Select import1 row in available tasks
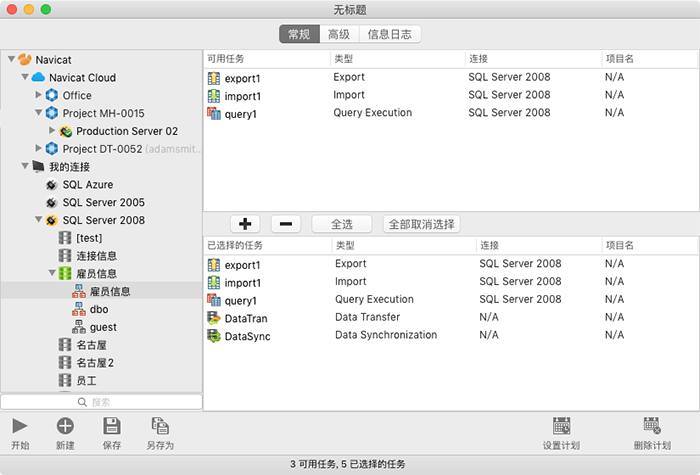700x475 pixels. [x=451, y=95]
